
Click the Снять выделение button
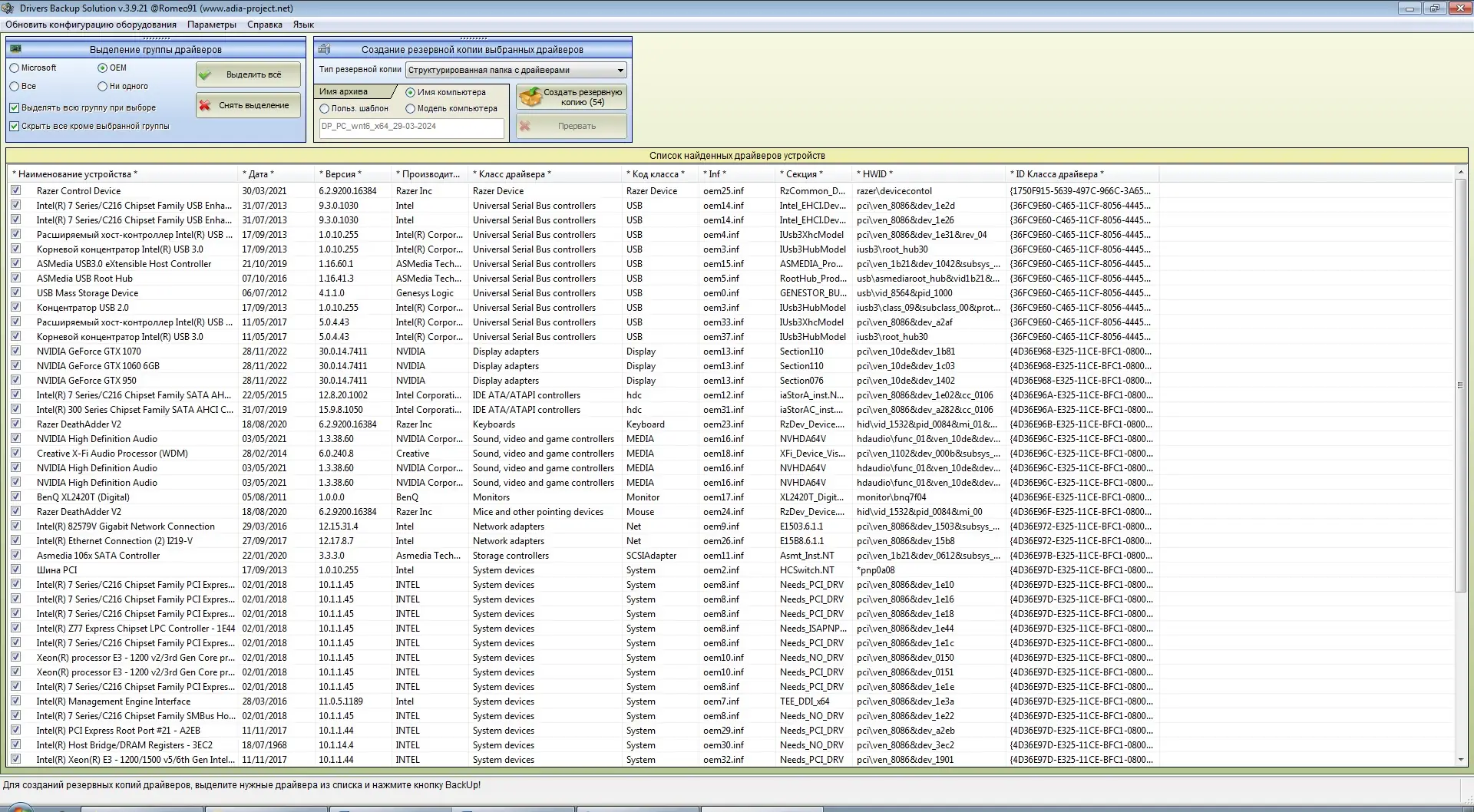[x=248, y=106]
